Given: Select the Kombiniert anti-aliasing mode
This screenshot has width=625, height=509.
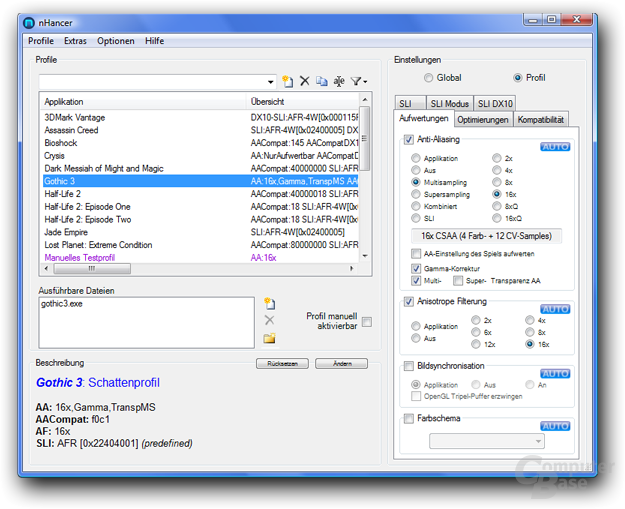Looking at the screenshot, I should click(416, 206).
